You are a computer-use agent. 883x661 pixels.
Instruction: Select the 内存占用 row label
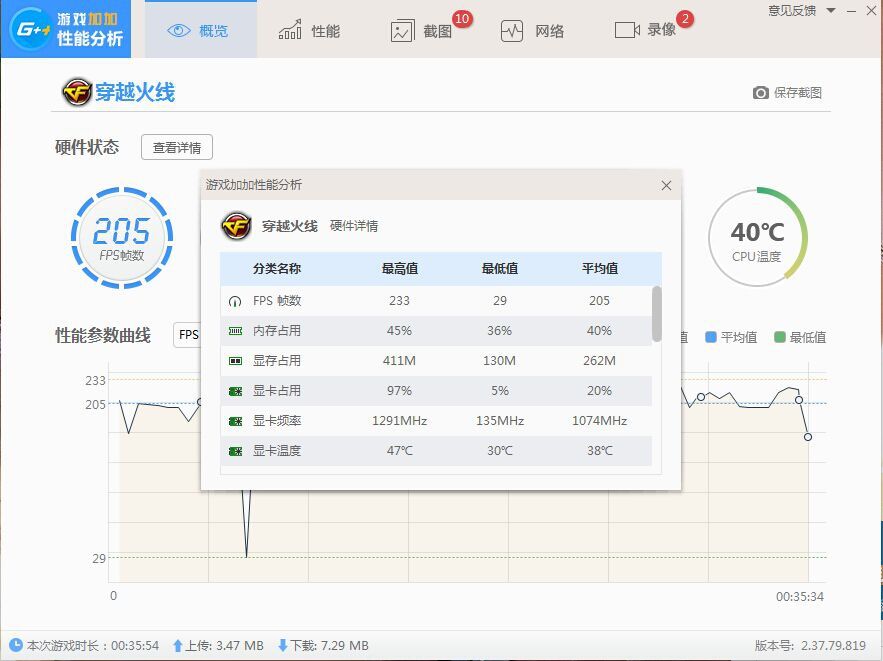277,330
